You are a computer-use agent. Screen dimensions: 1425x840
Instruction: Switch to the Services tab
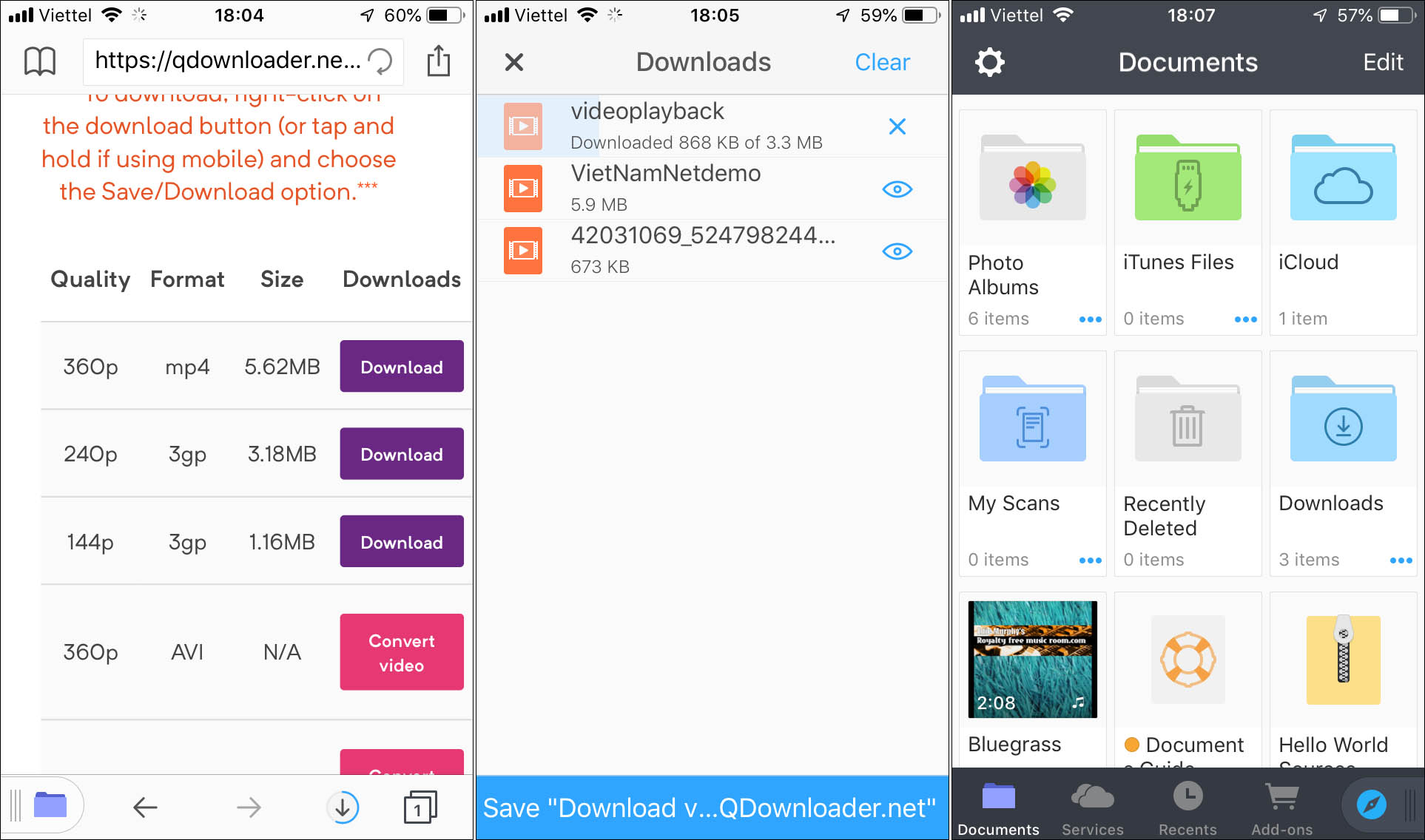1092,808
